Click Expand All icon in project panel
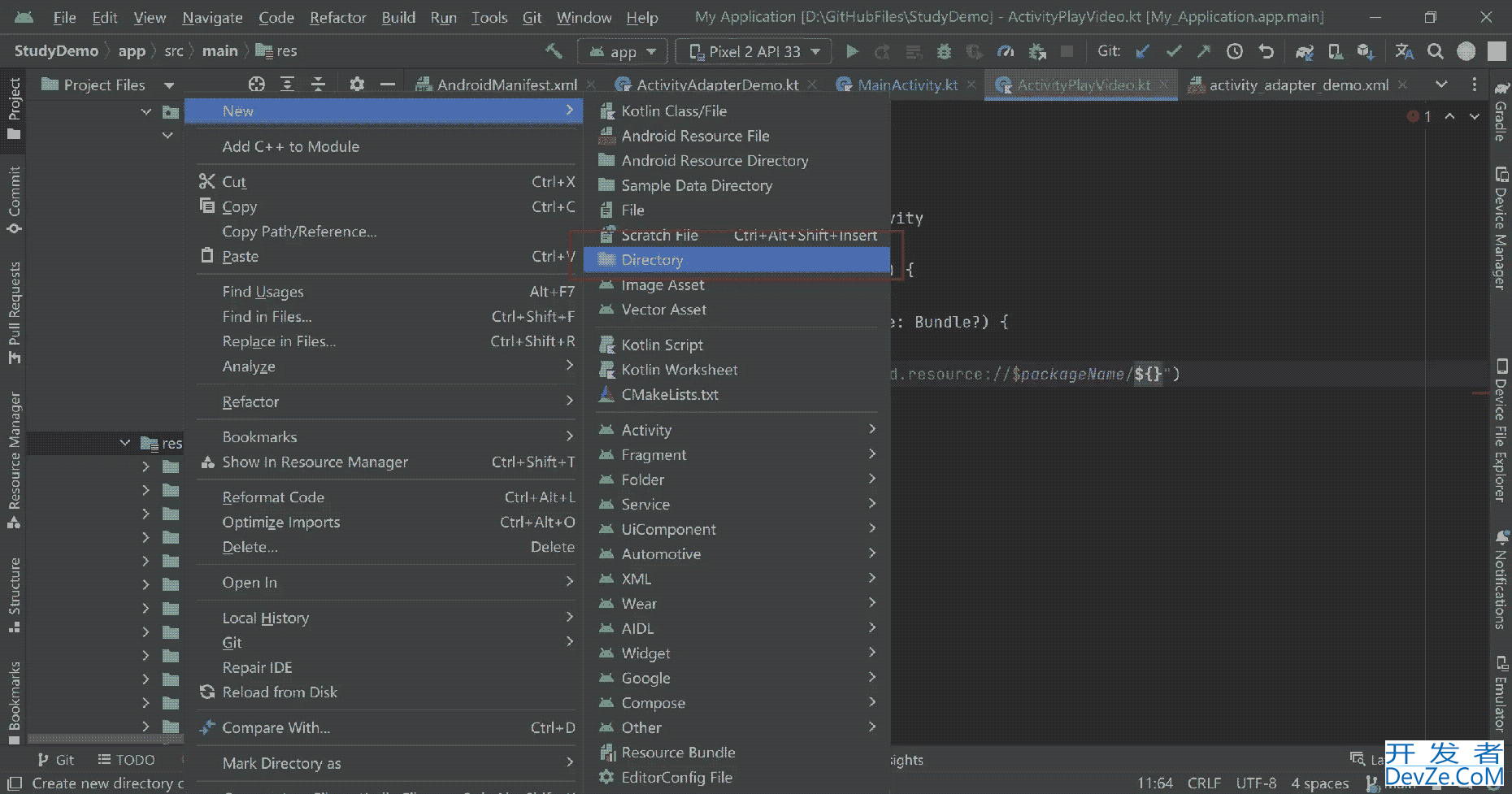The height and width of the screenshot is (794, 1512). (287, 85)
